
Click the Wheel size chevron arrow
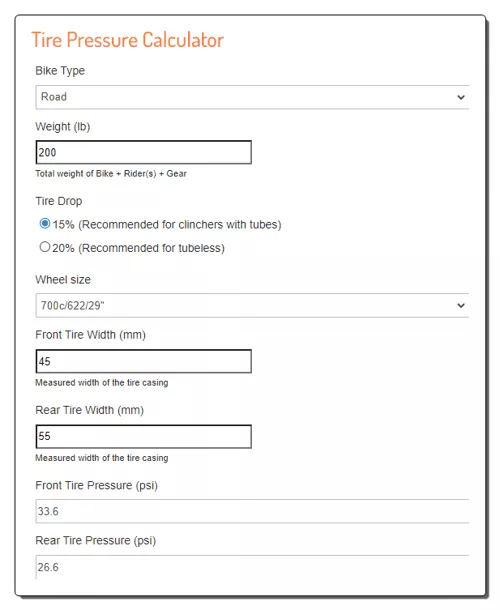coord(461,305)
